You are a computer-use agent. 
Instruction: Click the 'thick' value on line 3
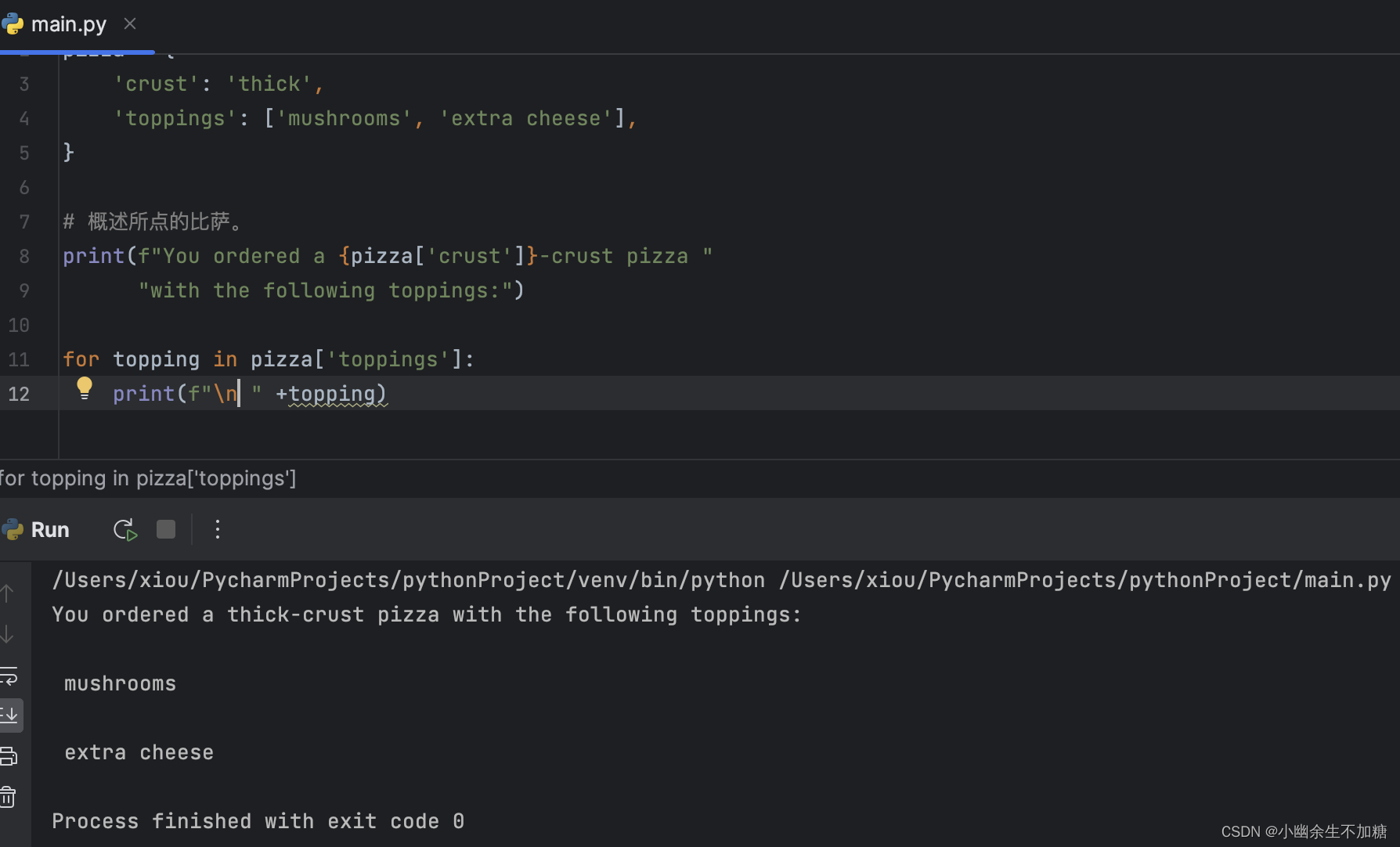click(x=269, y=84)
